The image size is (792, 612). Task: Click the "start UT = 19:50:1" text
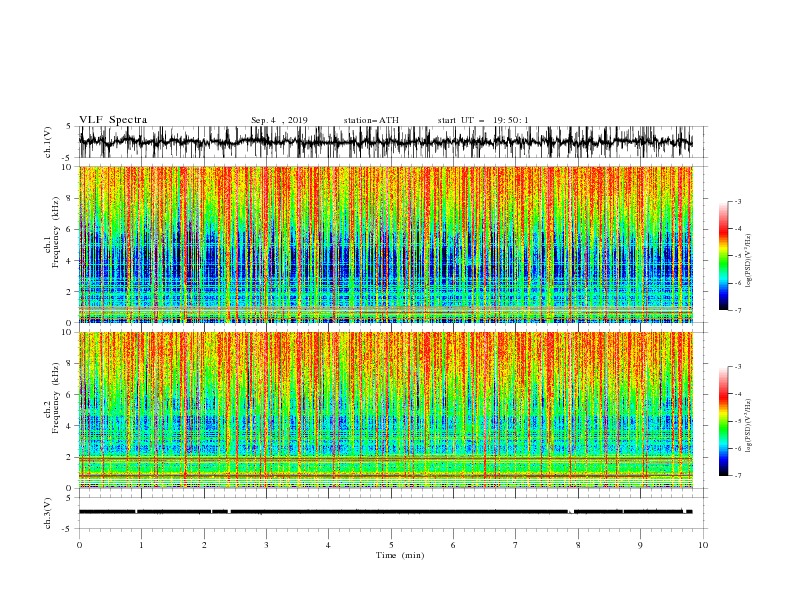[483, 120]
